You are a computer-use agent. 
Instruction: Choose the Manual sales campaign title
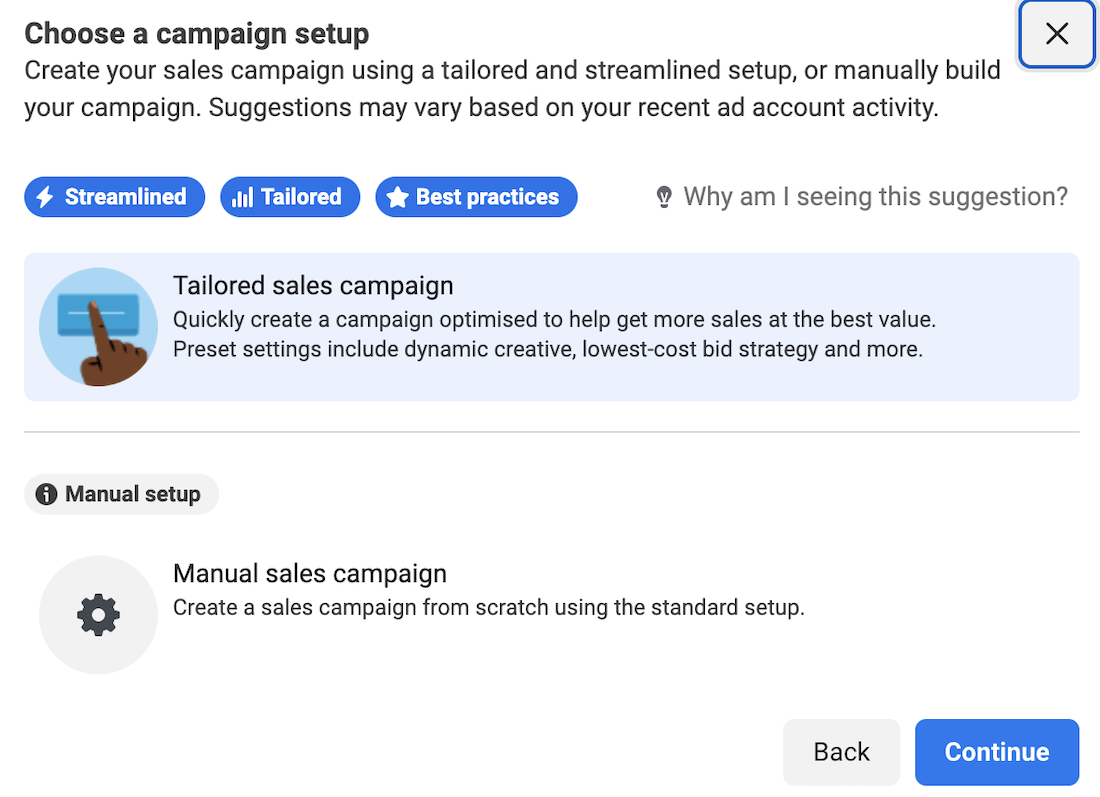click(x=310, y=574)
